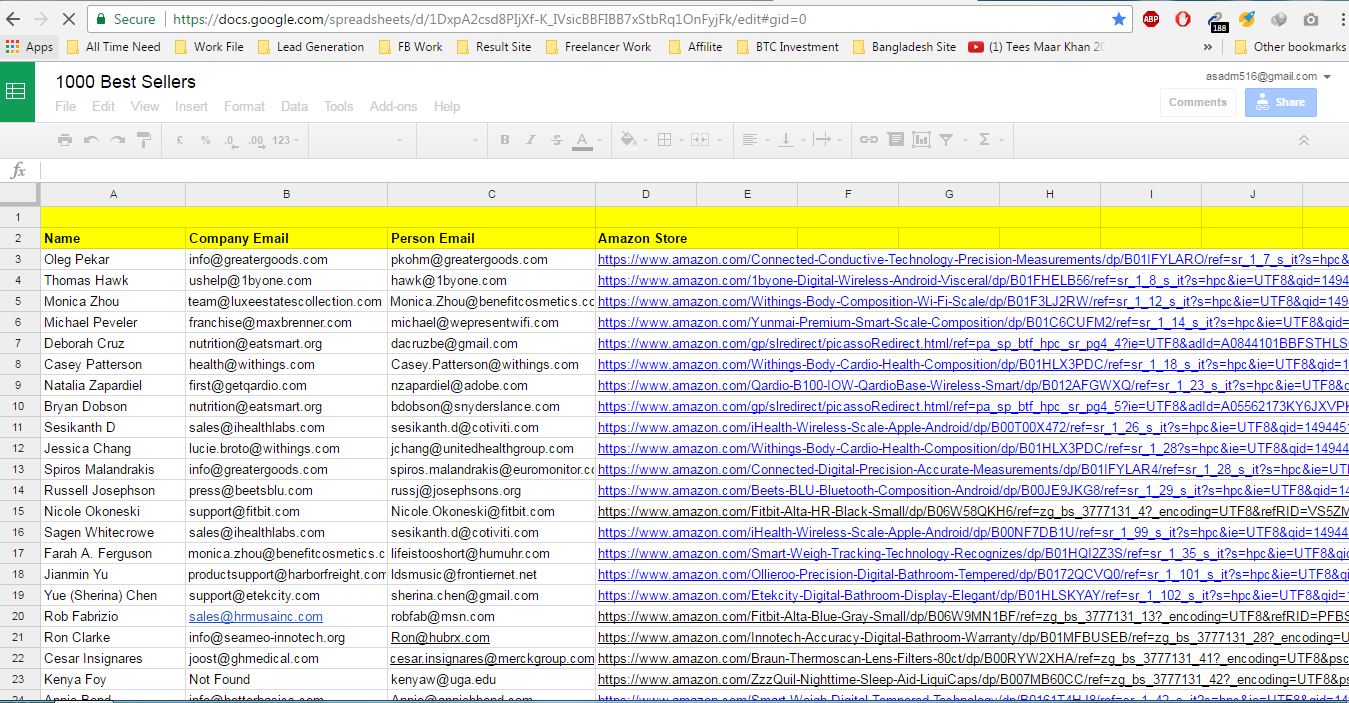Stop page loading with X button

69,19
